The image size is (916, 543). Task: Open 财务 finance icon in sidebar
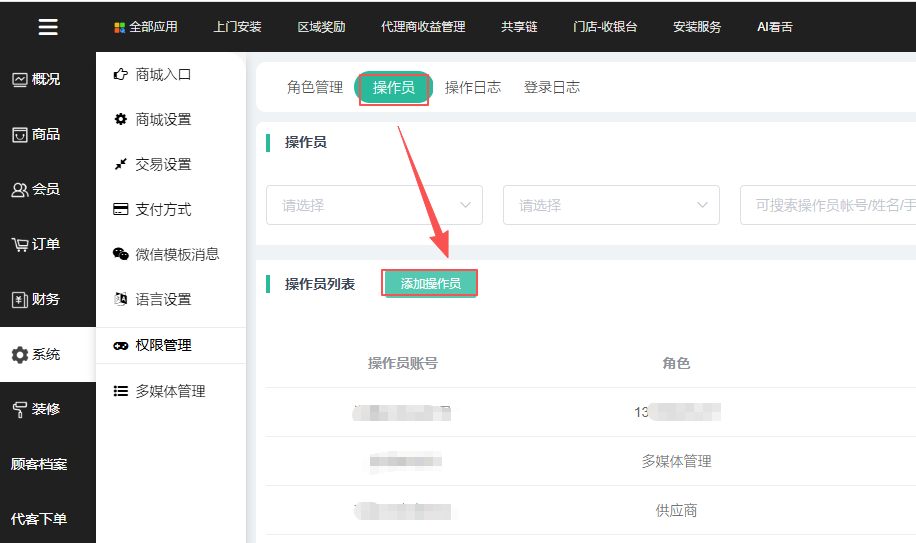[x=19, y=300]
